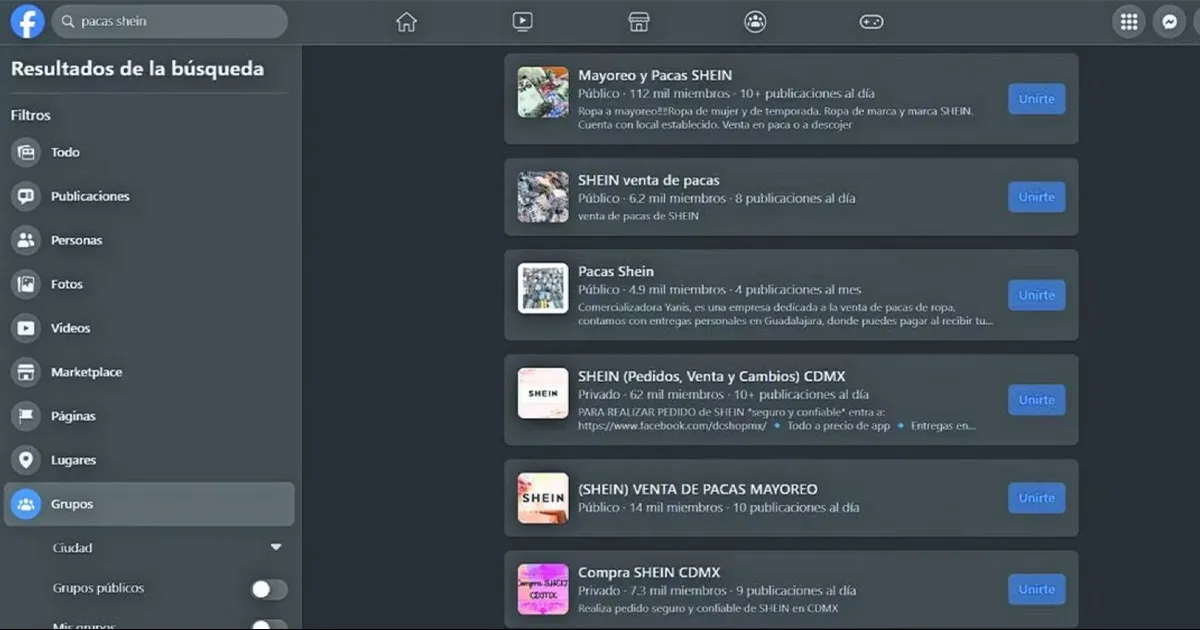Turn on the public groups filter switch
Screen dimensions: 1200x630
point(268,588)
